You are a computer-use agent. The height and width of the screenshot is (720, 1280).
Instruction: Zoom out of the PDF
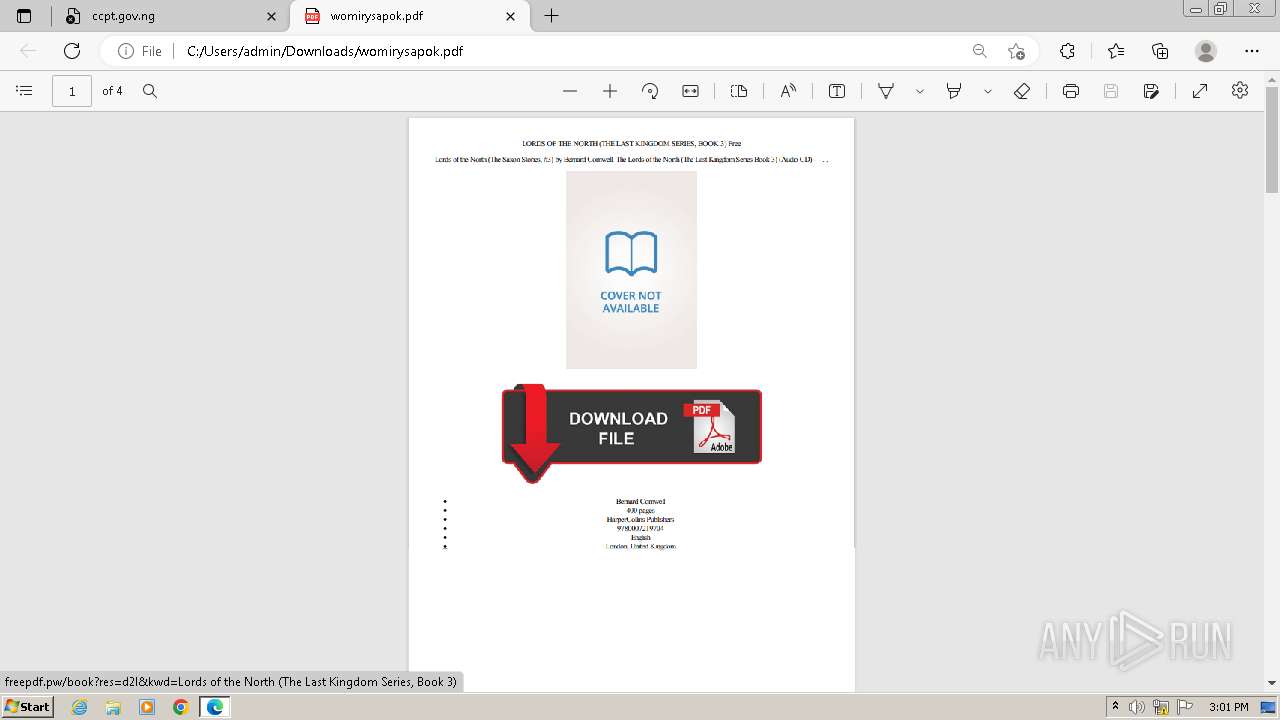[570, 91]
